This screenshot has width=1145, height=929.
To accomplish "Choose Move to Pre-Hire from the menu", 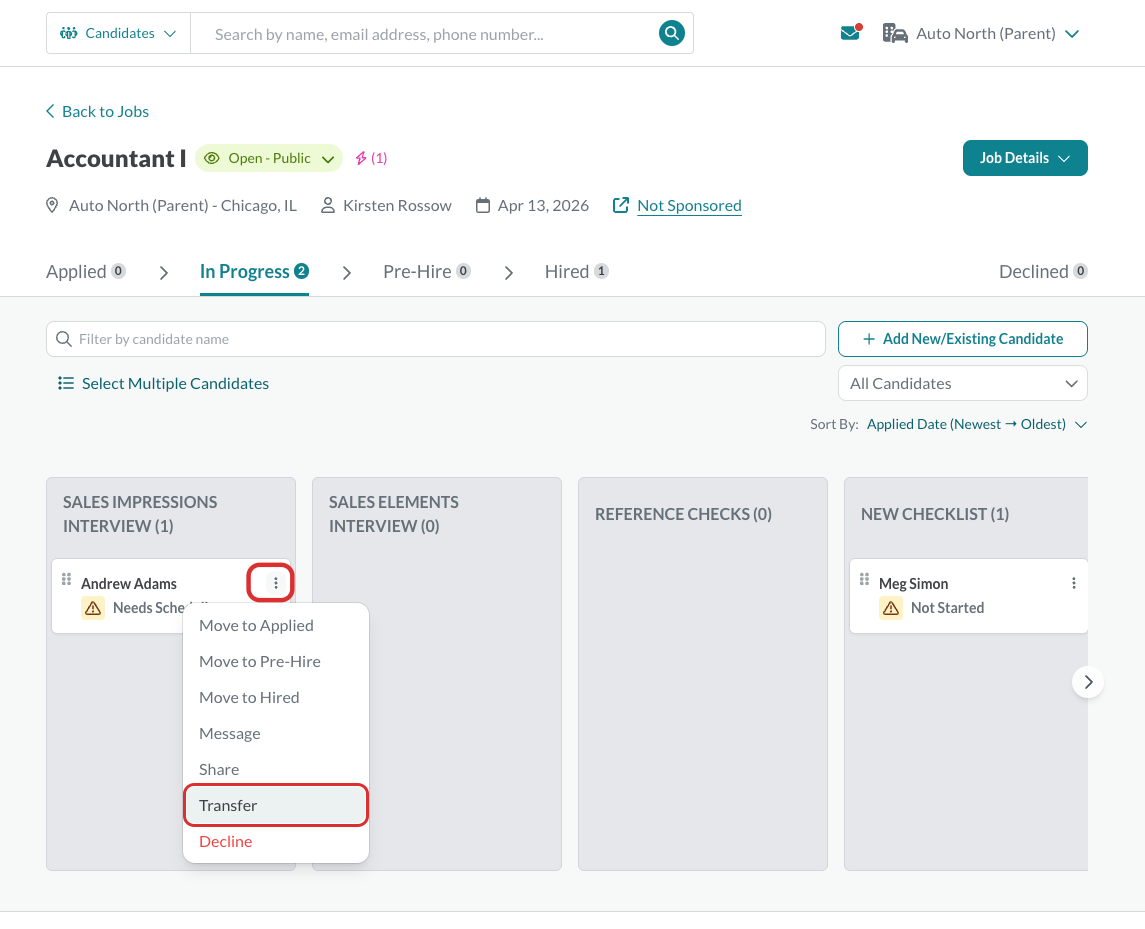I will pos(275,662).
